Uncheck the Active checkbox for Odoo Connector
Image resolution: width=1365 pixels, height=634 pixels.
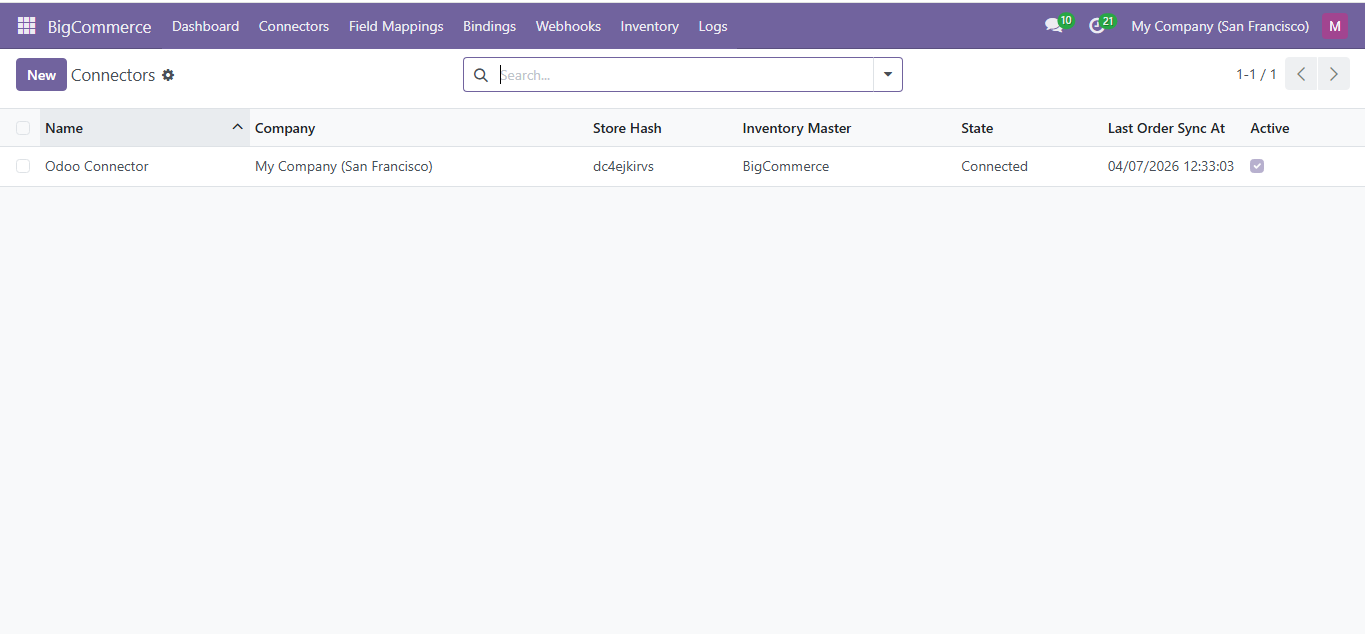[1257, 166]
